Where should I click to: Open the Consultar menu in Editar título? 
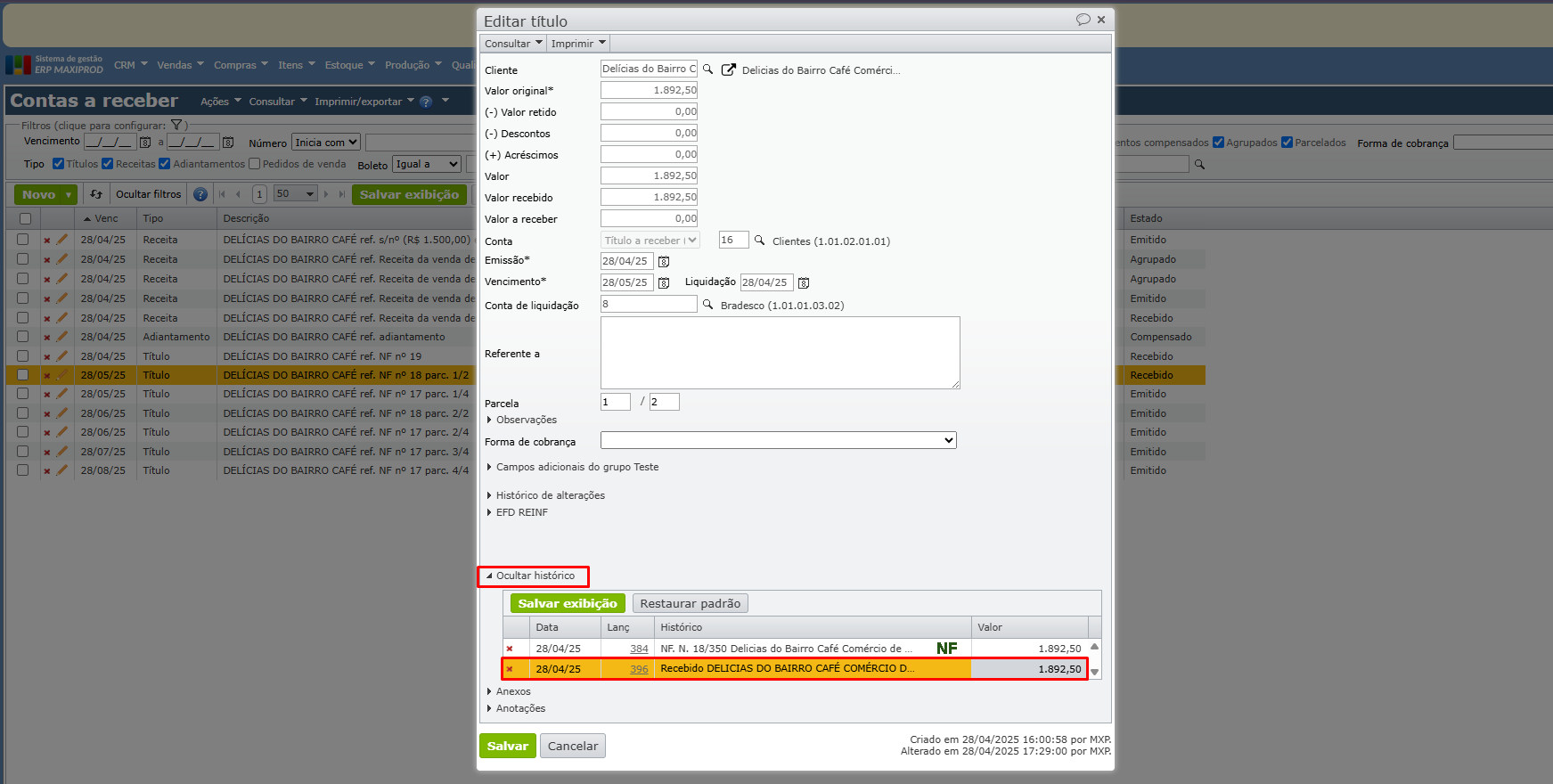click(x=512, y=44)
